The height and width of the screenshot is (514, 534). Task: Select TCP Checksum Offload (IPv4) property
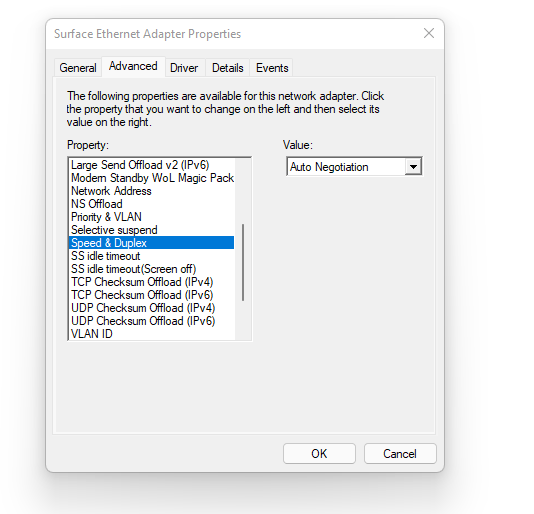pyautogui.click(x=152, y=282)
